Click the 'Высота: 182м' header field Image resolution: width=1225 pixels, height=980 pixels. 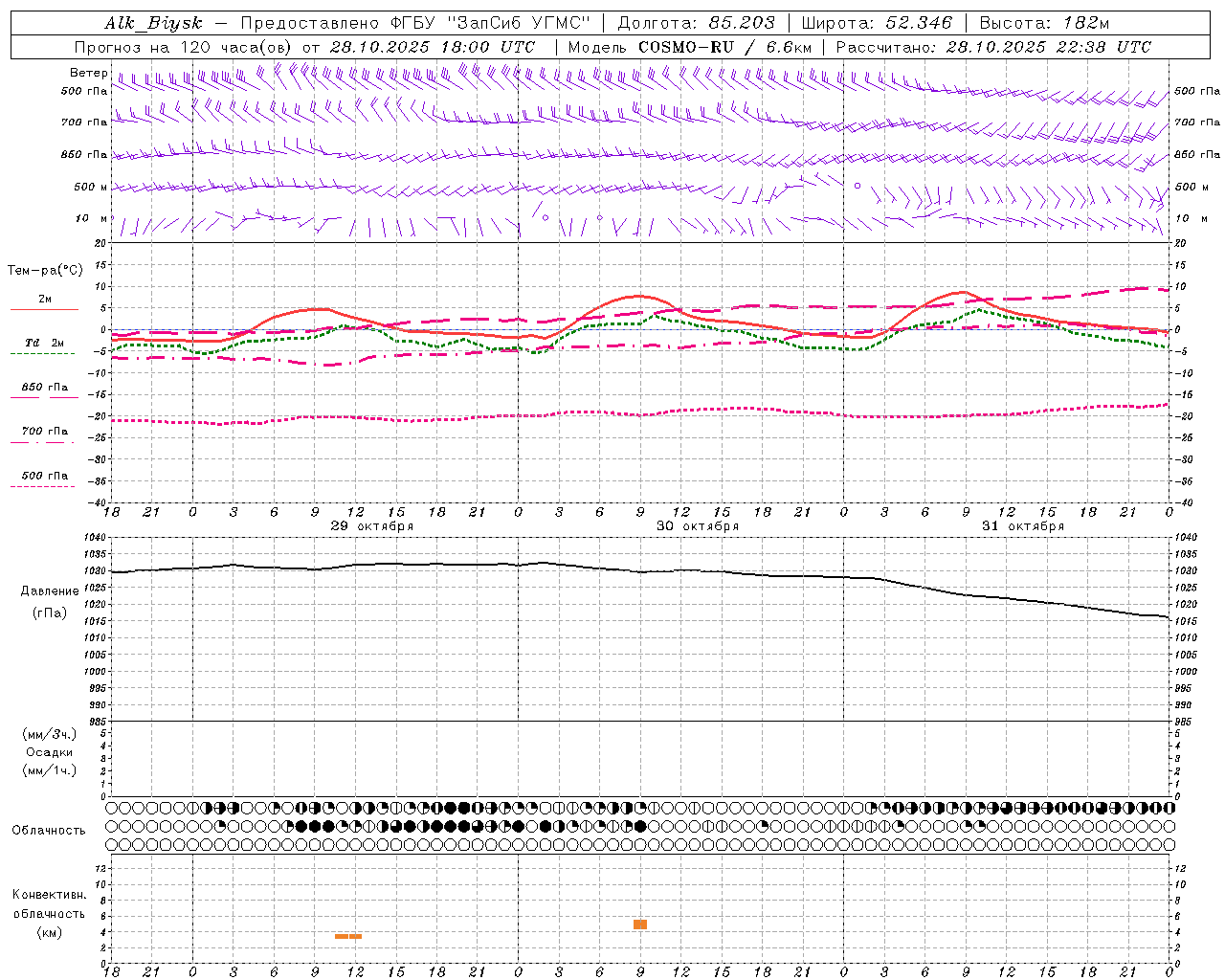click(x=1045, y=23)
